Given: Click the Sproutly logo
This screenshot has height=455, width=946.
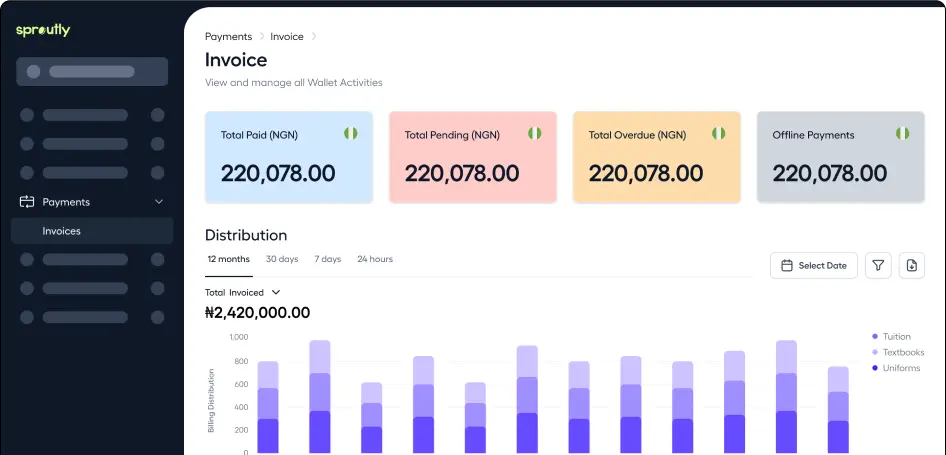Looking at the screenshot, I should pos(43,30).
